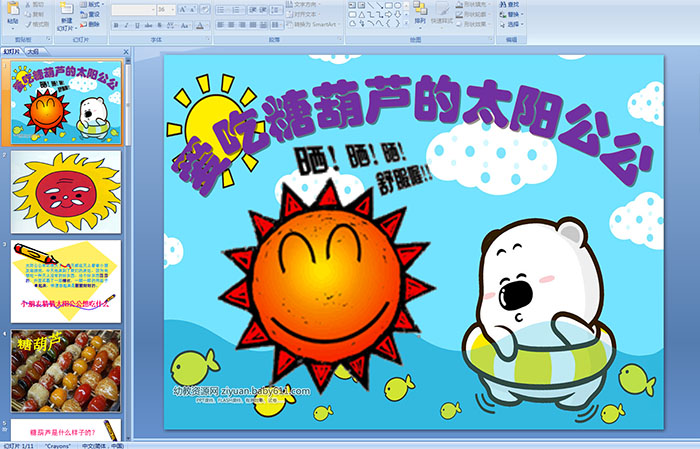
Task: Select the Left Brace shape
Action: click(x=388, y=23)
